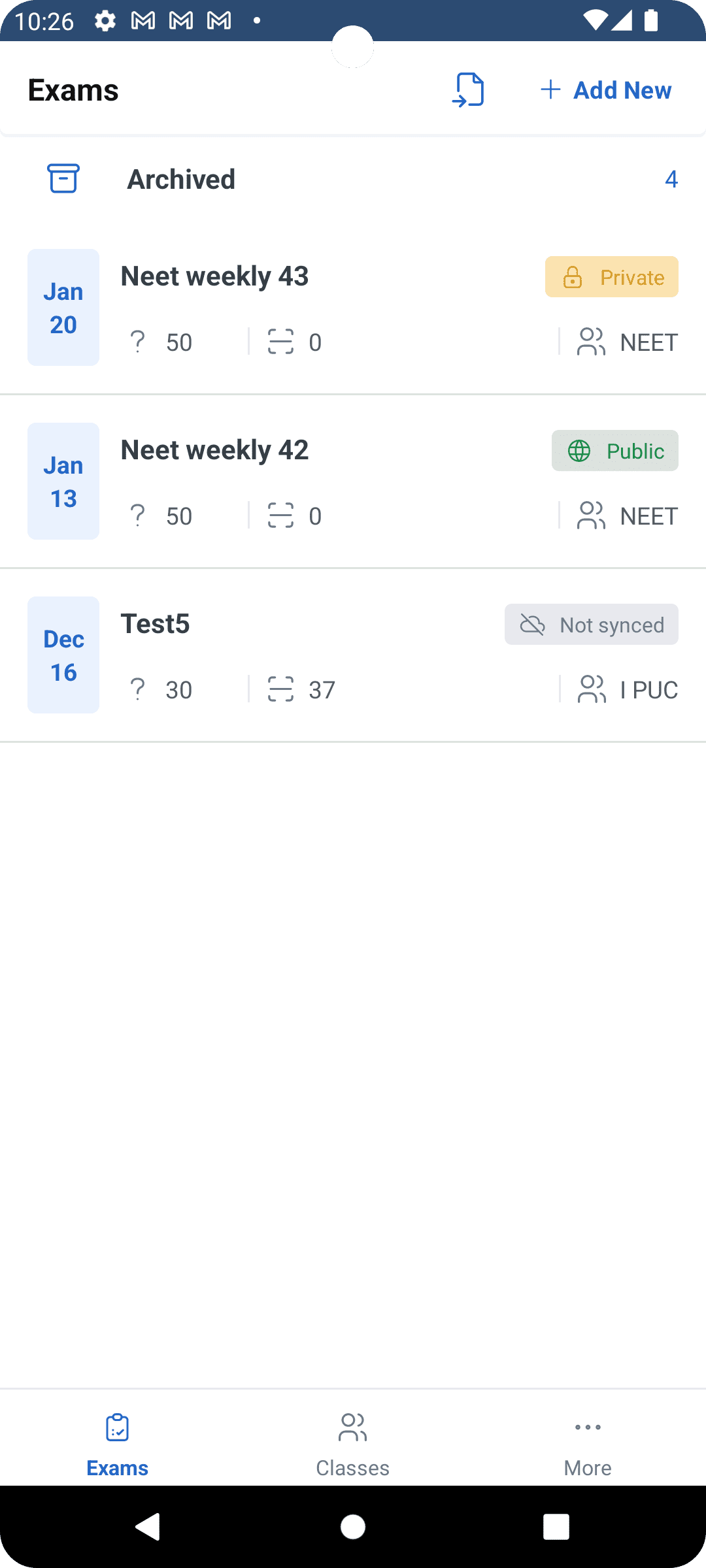Tap the import exam file icon
This screenshot has width=706, height=1568.
pos(468,90)
